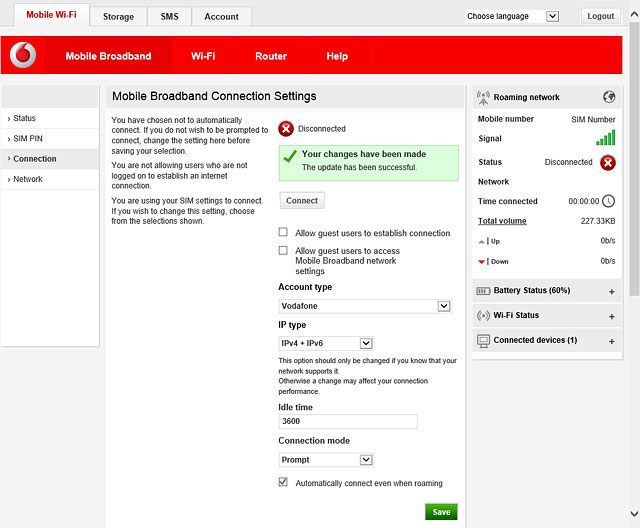The image size is (640, 528).
Task: Expand the Connected devices section plus
Action: coord(611,342)
